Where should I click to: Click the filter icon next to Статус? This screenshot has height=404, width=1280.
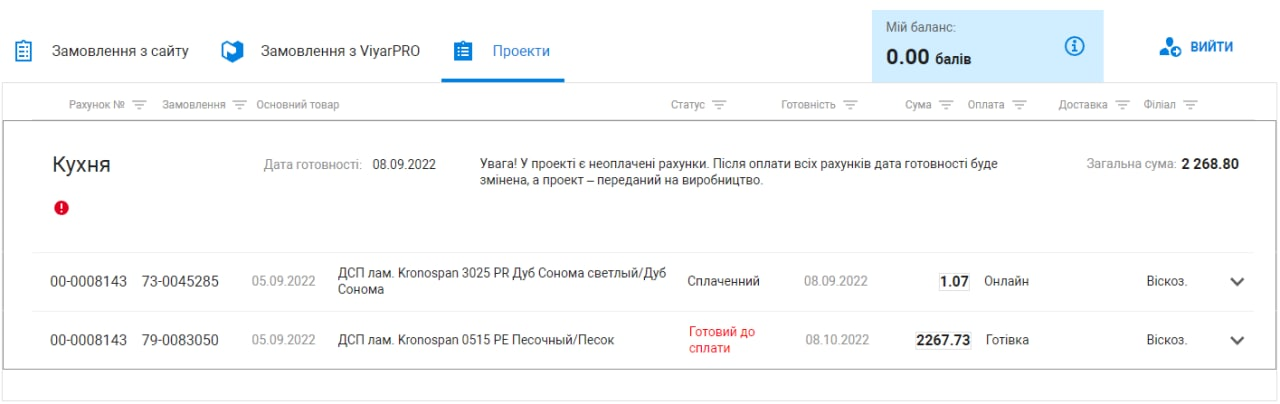point(719,105)
